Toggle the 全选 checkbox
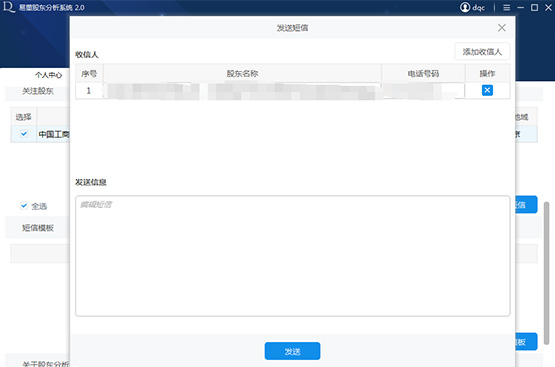Image resolution: width=555 pixels, height=367 pixels. click(x=24, y=206)
